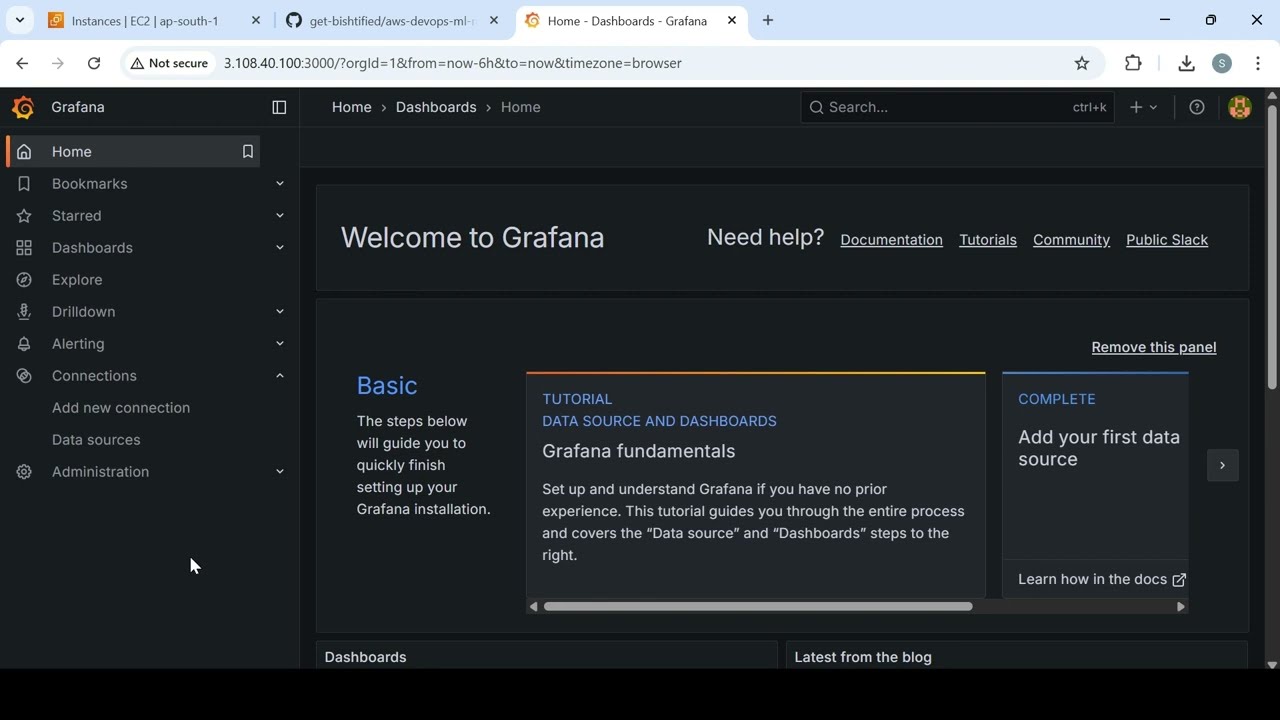Click the Bookmarks icon in sidebar

pos(24,184)
